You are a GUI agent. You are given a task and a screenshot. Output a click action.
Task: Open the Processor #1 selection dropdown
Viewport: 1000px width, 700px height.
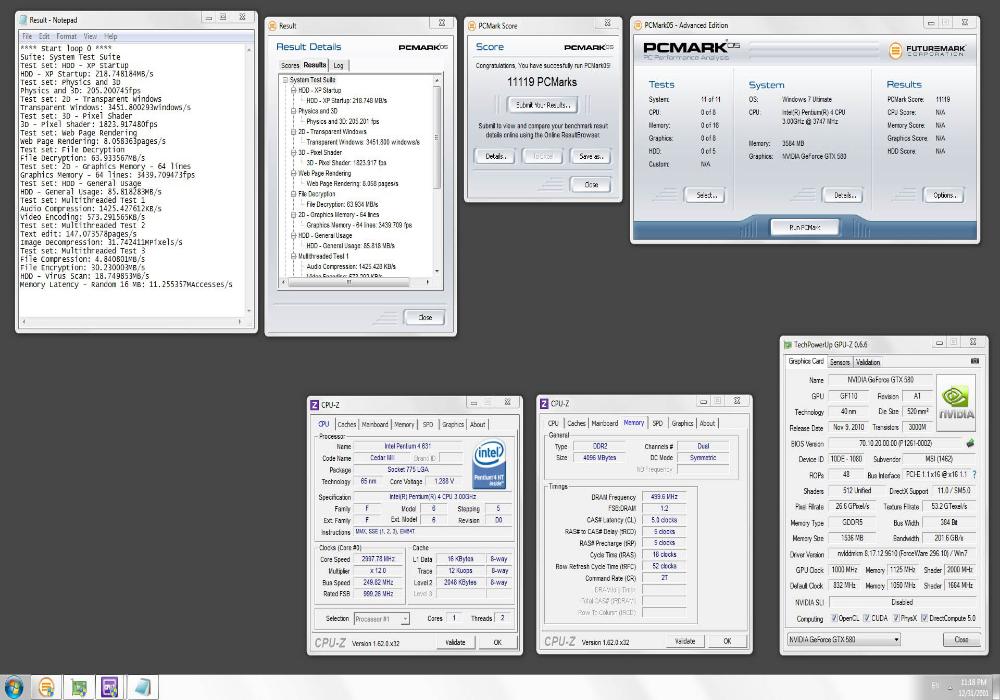(381, 618)
